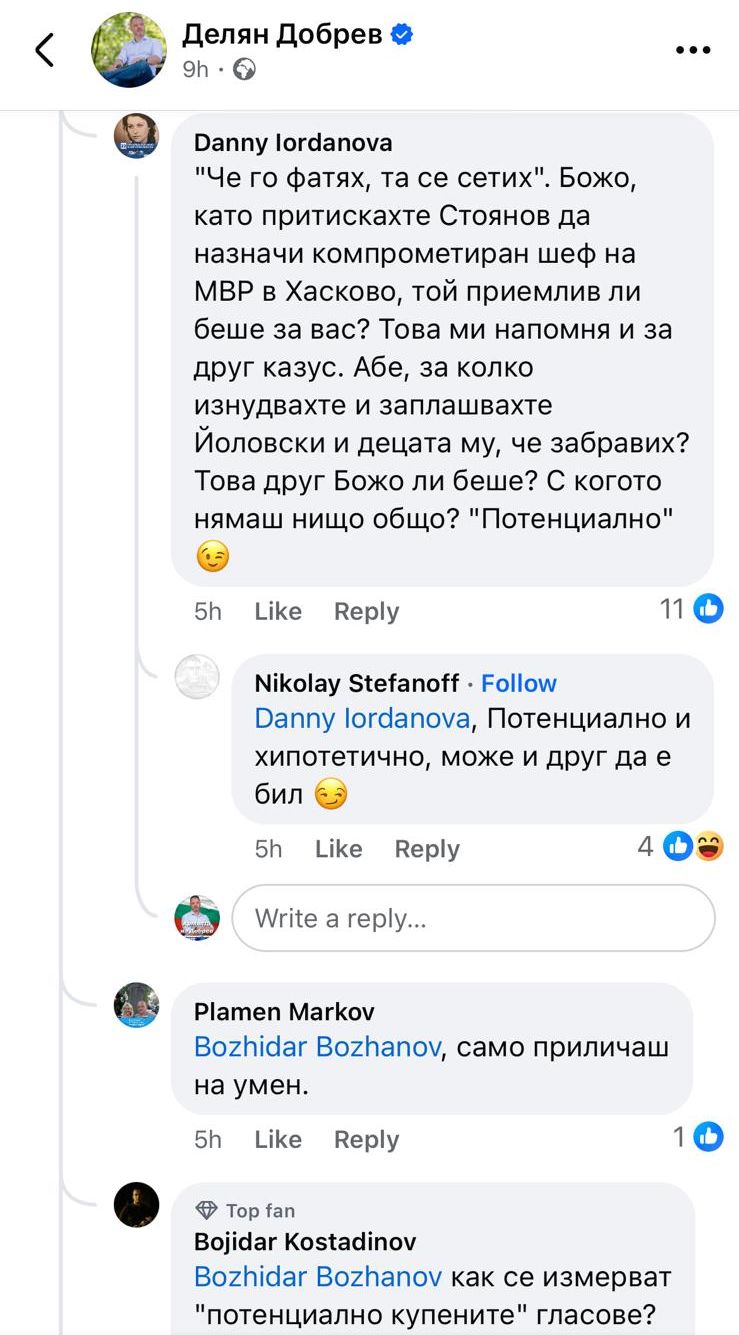
Task: Tap Bojidar Kostadinov's avatar
Action: [x=136, y=1205]
